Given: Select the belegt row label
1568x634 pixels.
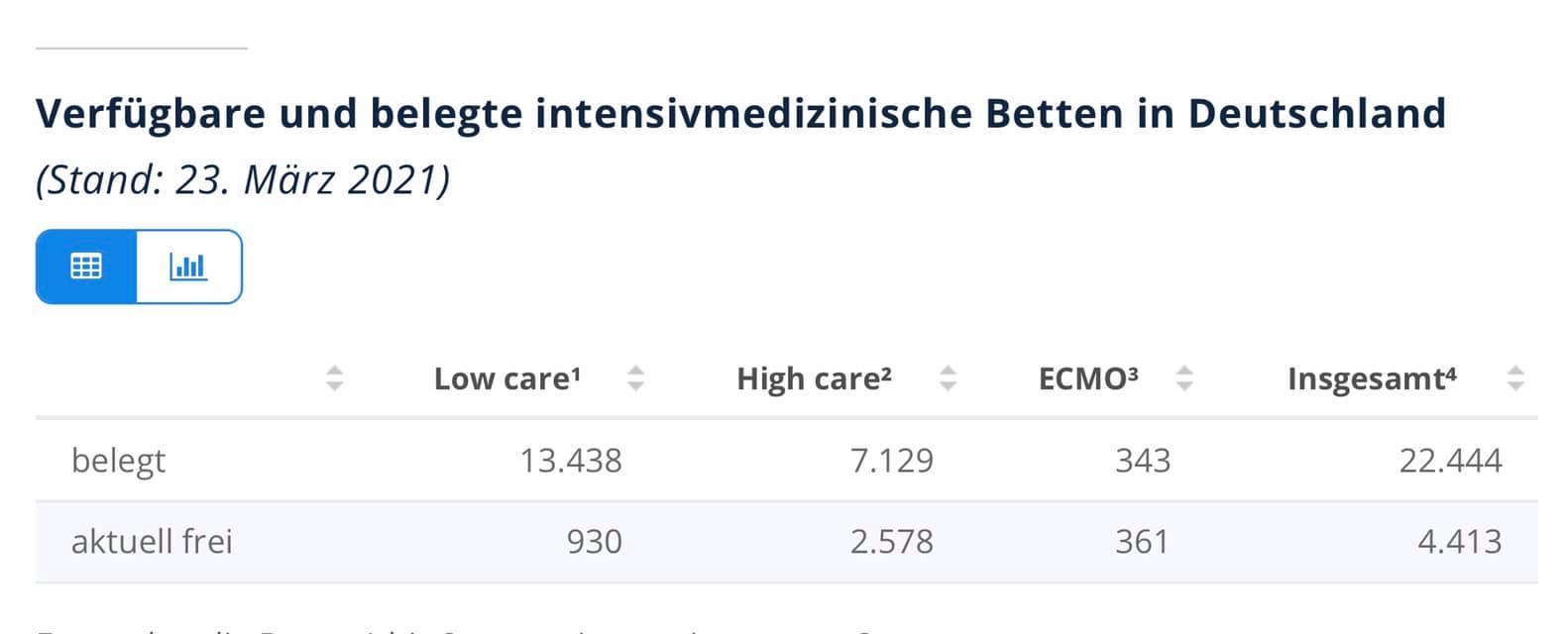Looking at the screenshot, I should tap(118, 461).
